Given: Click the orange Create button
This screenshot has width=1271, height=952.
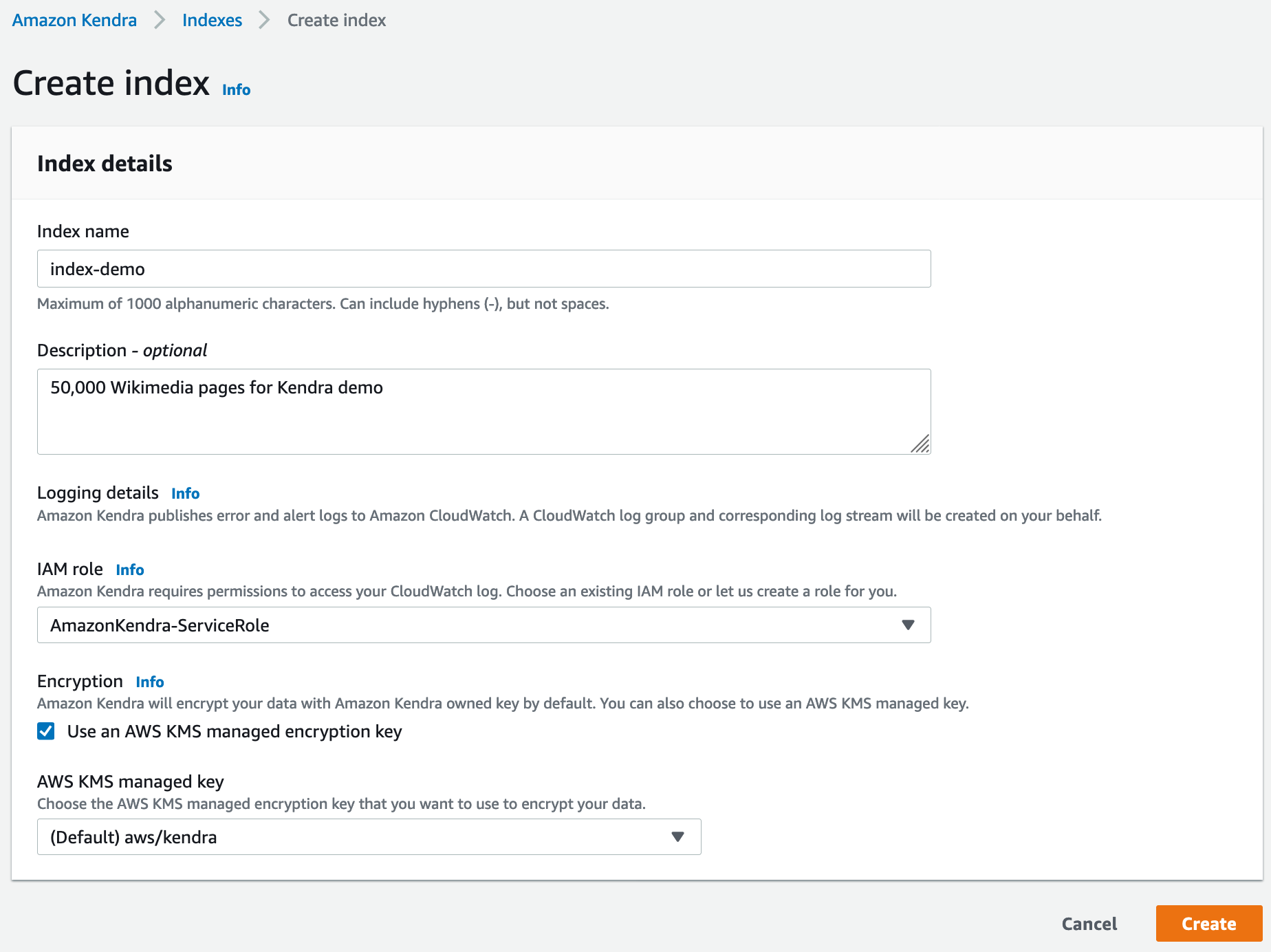Looking at the screenshot, I should point(1208,923).
